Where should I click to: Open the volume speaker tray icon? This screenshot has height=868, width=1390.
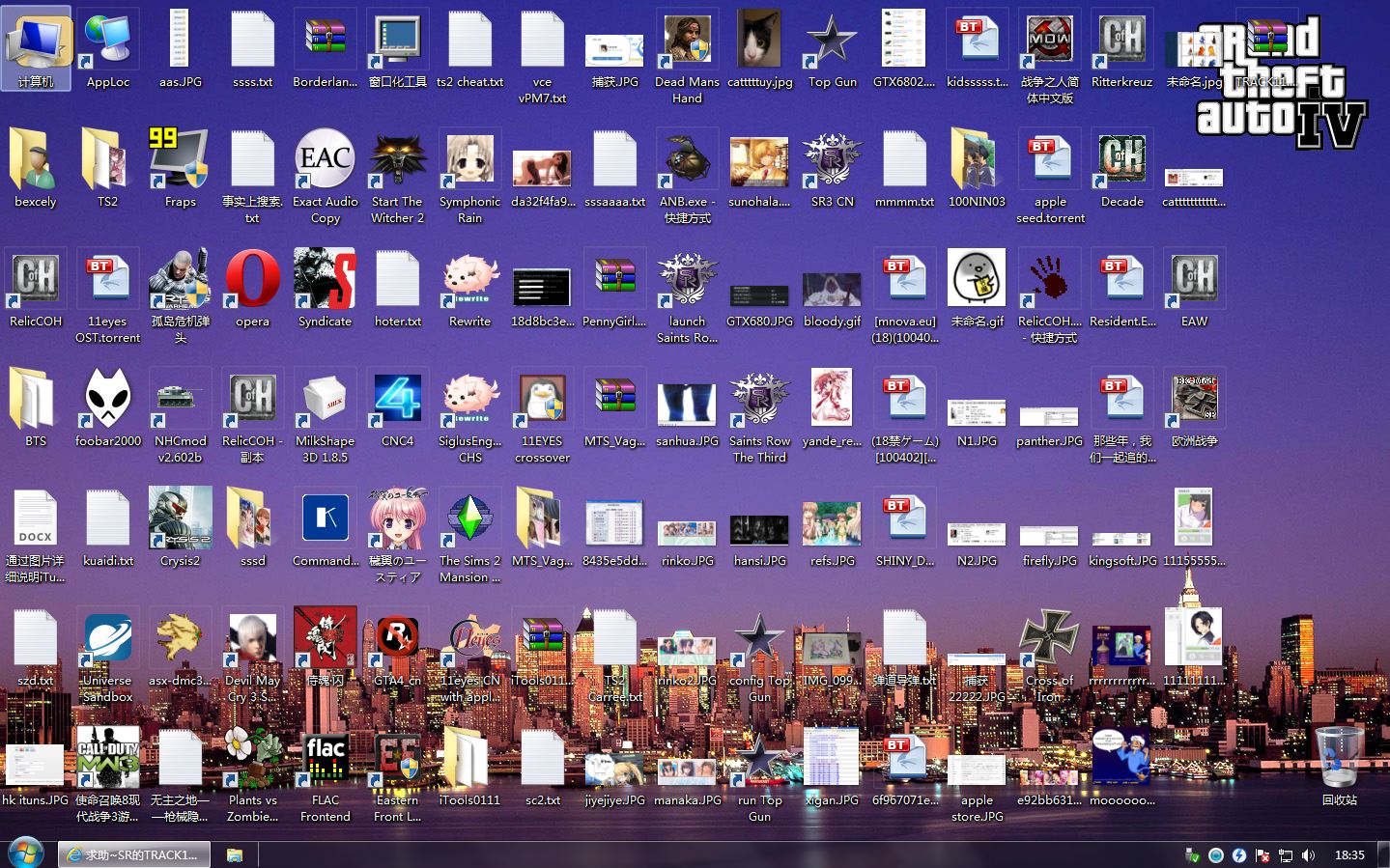pos(1308,855)
